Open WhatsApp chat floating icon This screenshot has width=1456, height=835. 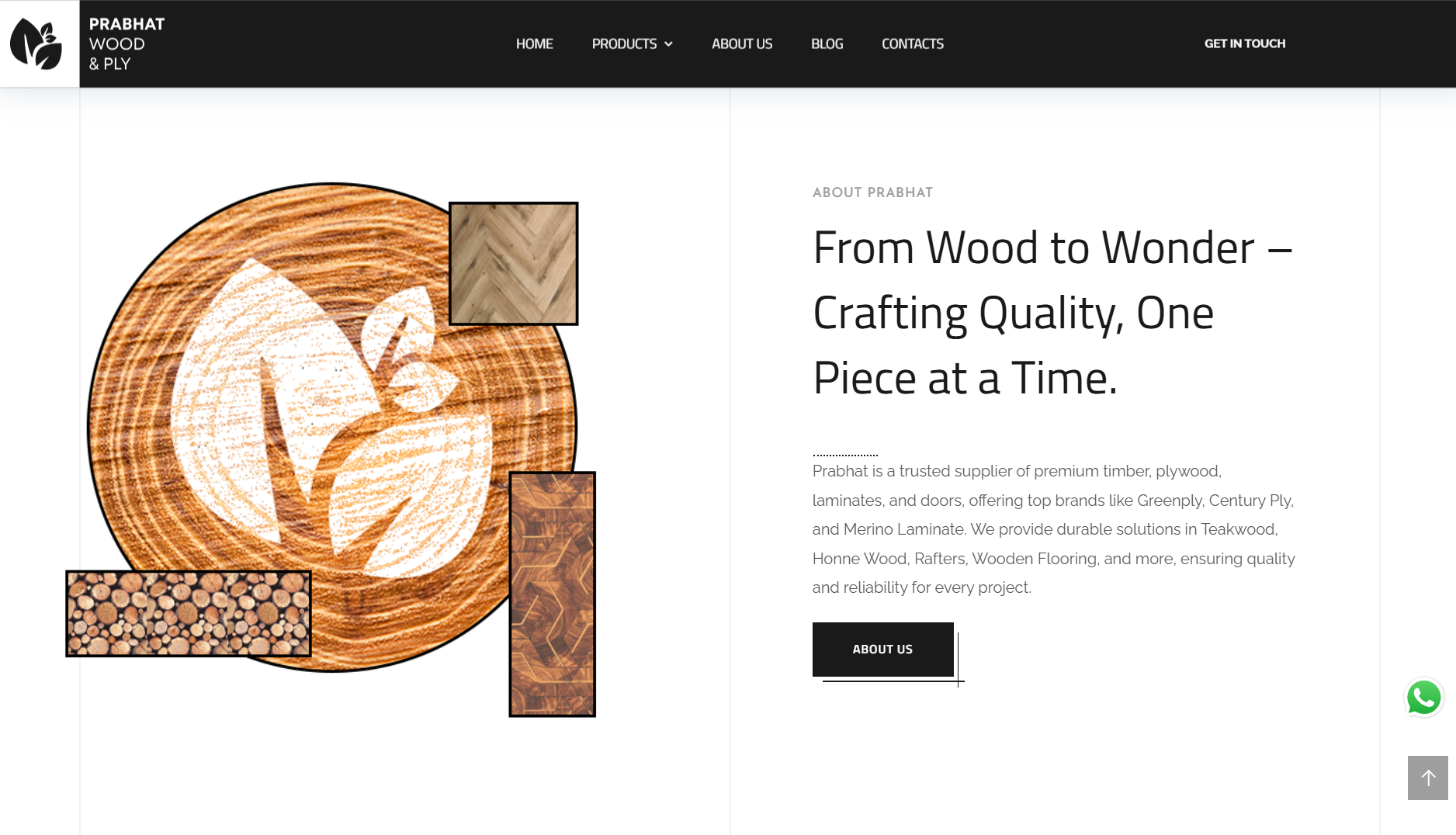(x=1424, y=698)
